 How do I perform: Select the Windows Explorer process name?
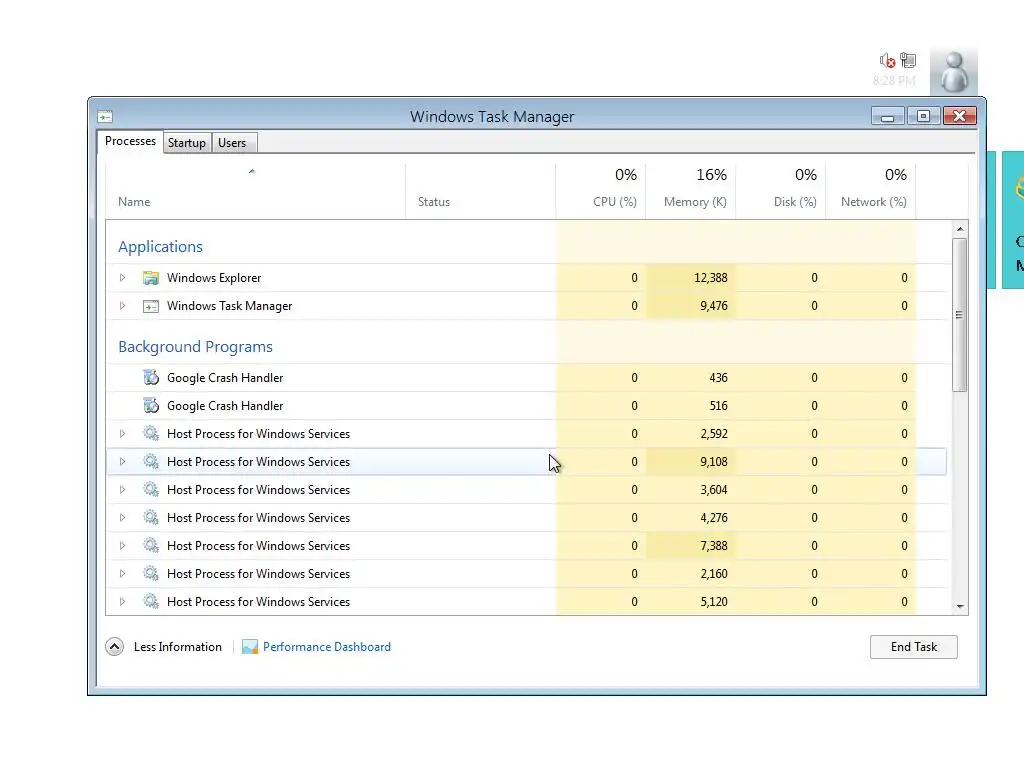(214, 278)
